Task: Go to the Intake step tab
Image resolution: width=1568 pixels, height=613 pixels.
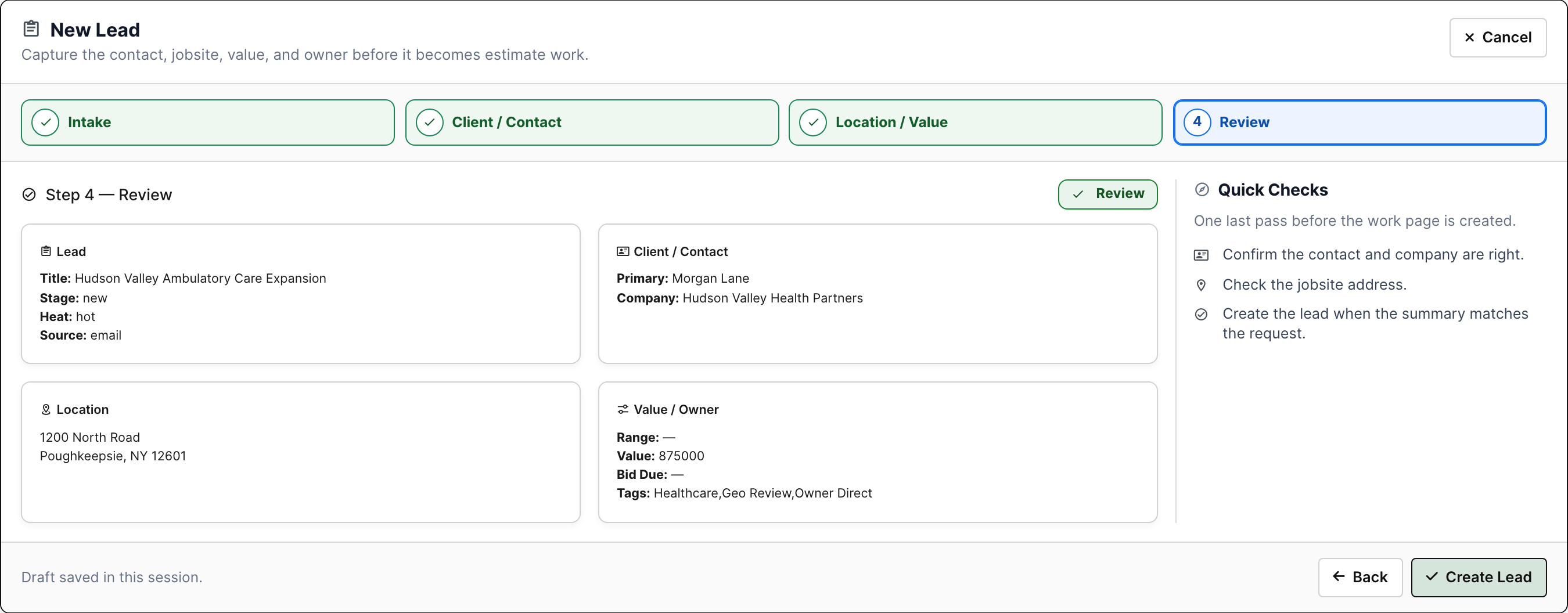Action: [207, 122]
